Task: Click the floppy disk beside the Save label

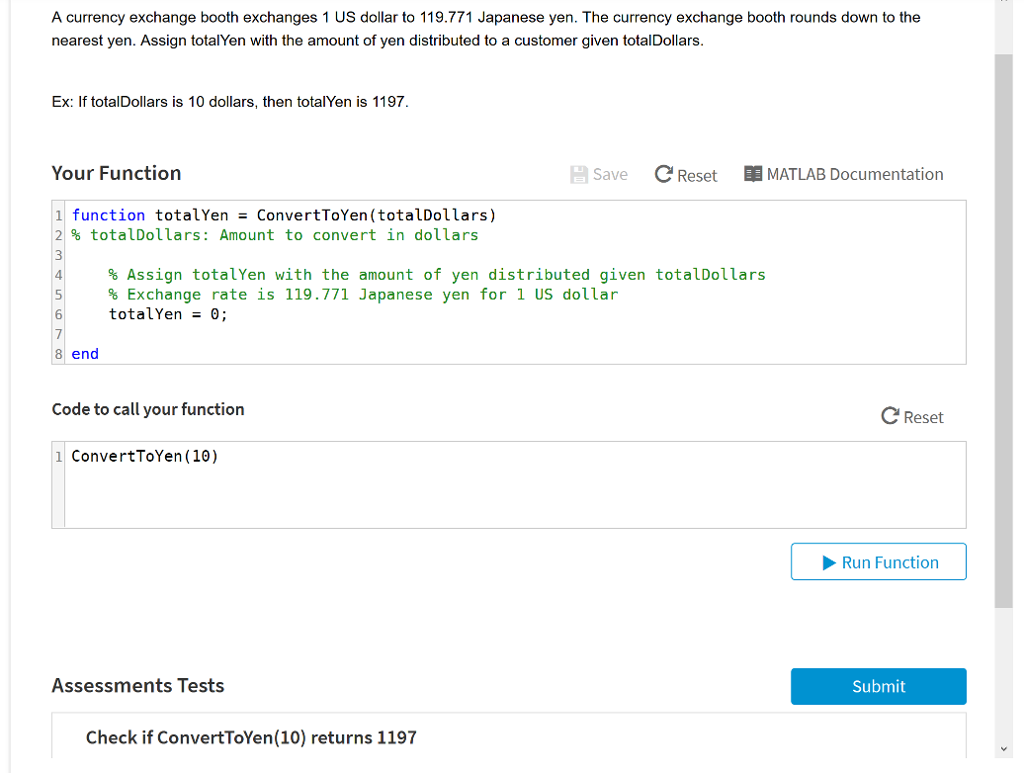Action: click(578, 174)
